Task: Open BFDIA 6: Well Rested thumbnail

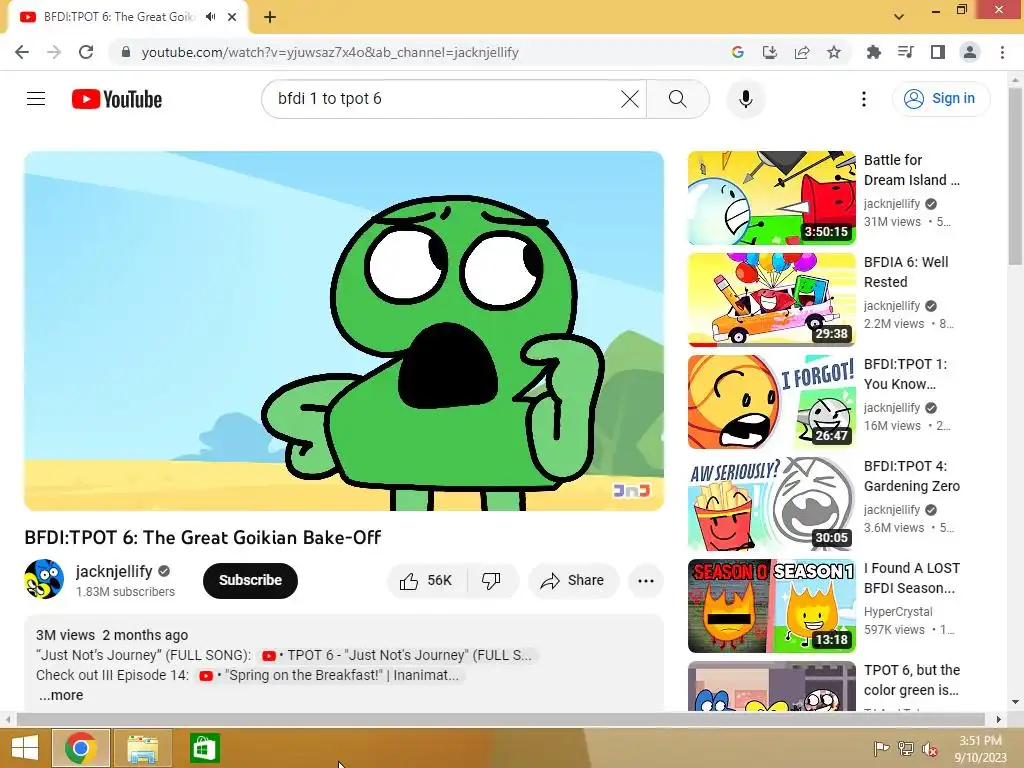Action: 771,300
